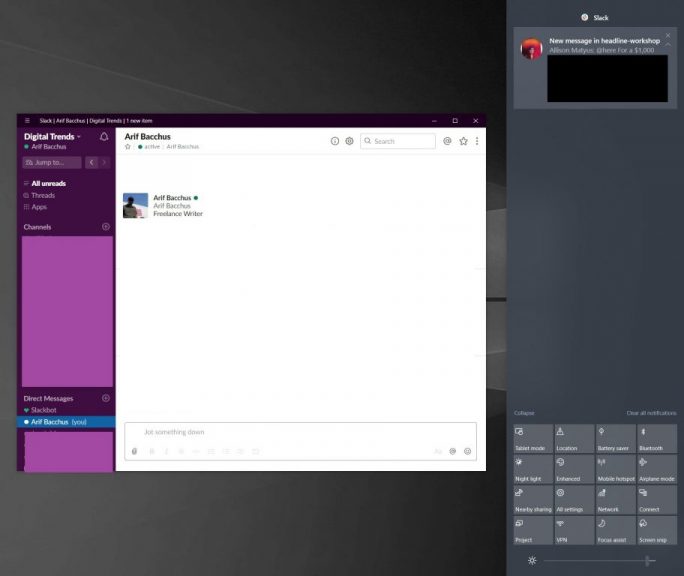Viewport: 684px width, 576px height.
Task: Dismiss the Slack notification with X
Action: tap(668, 35)
